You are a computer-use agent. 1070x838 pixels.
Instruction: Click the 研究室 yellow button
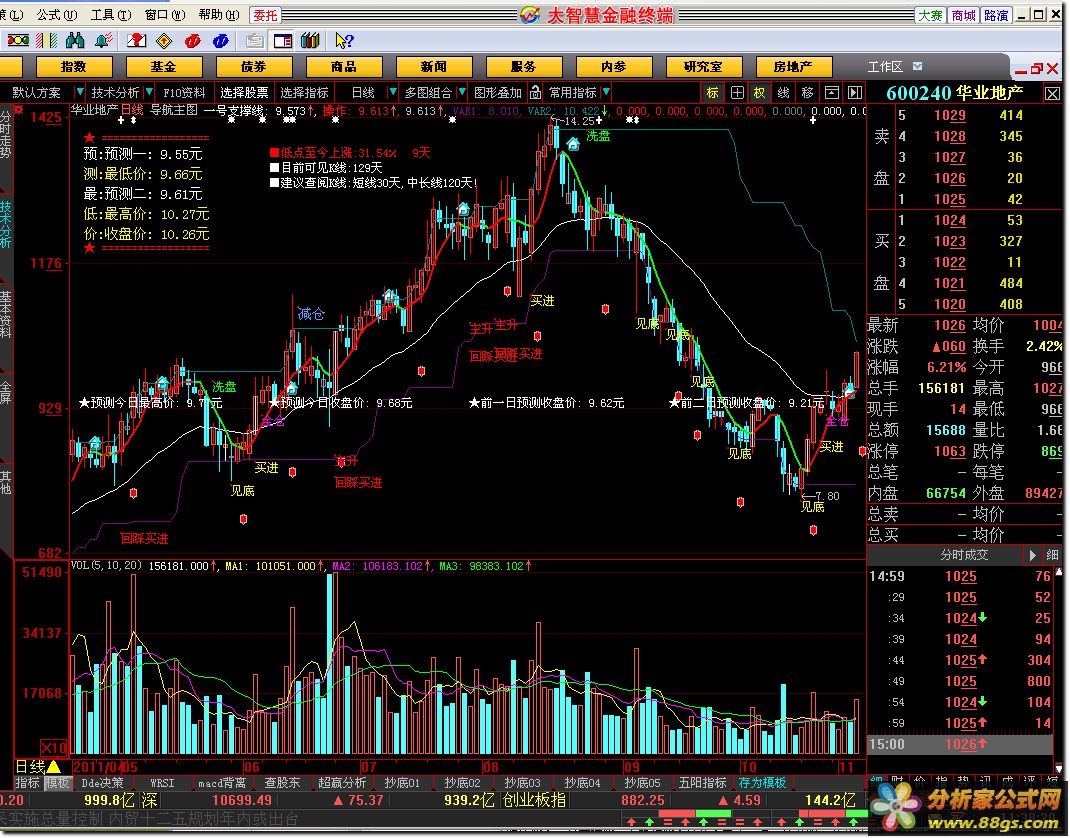point(704,66)
